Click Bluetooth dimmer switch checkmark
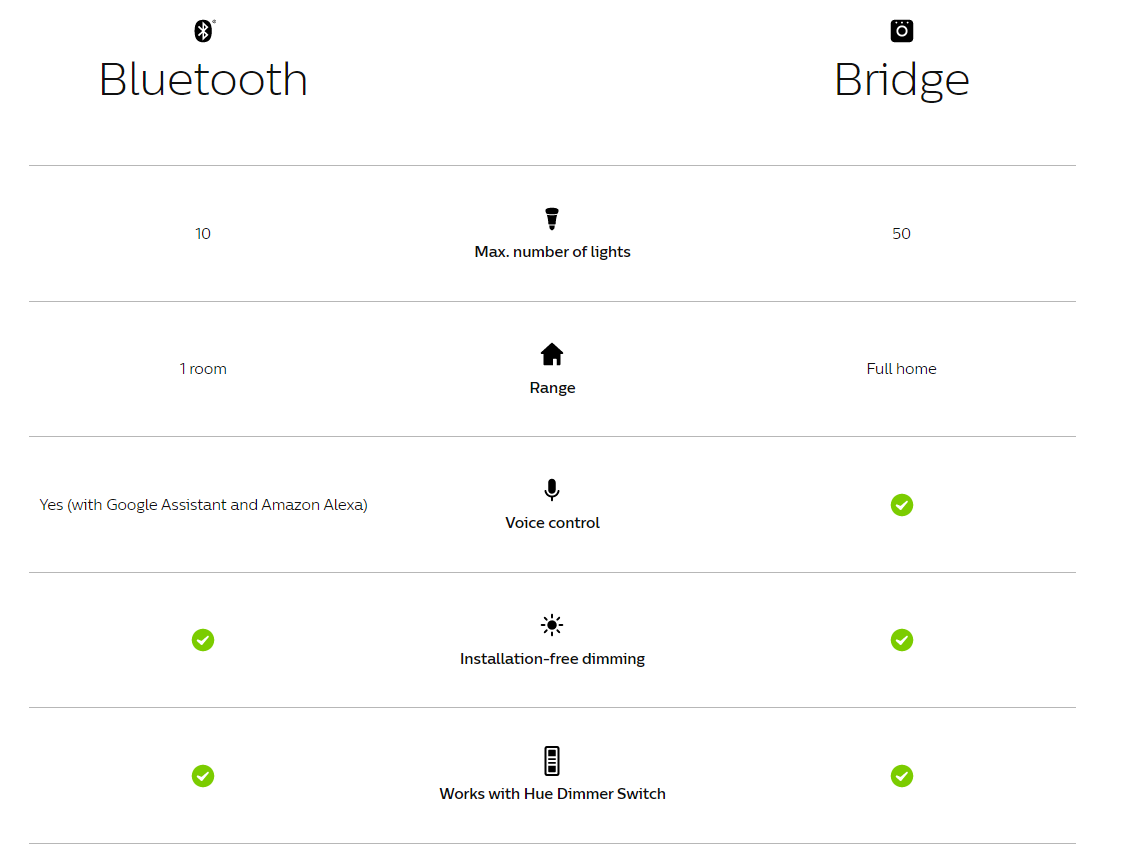The width and height of the screenshot is (1122, 851). pyautogui.click(x=203, y=776)
